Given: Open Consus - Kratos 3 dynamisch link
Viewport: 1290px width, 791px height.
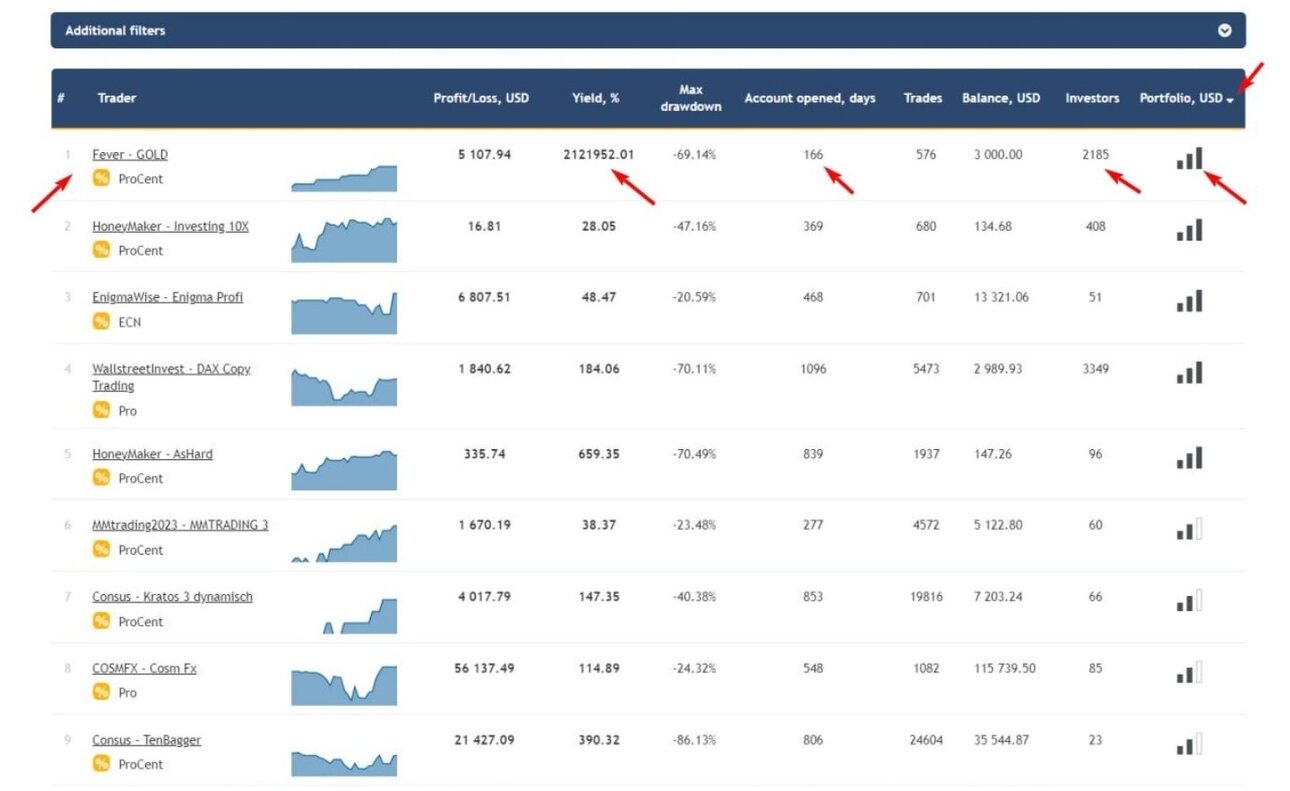Looking at the screenshot, I should coord(172,597).
